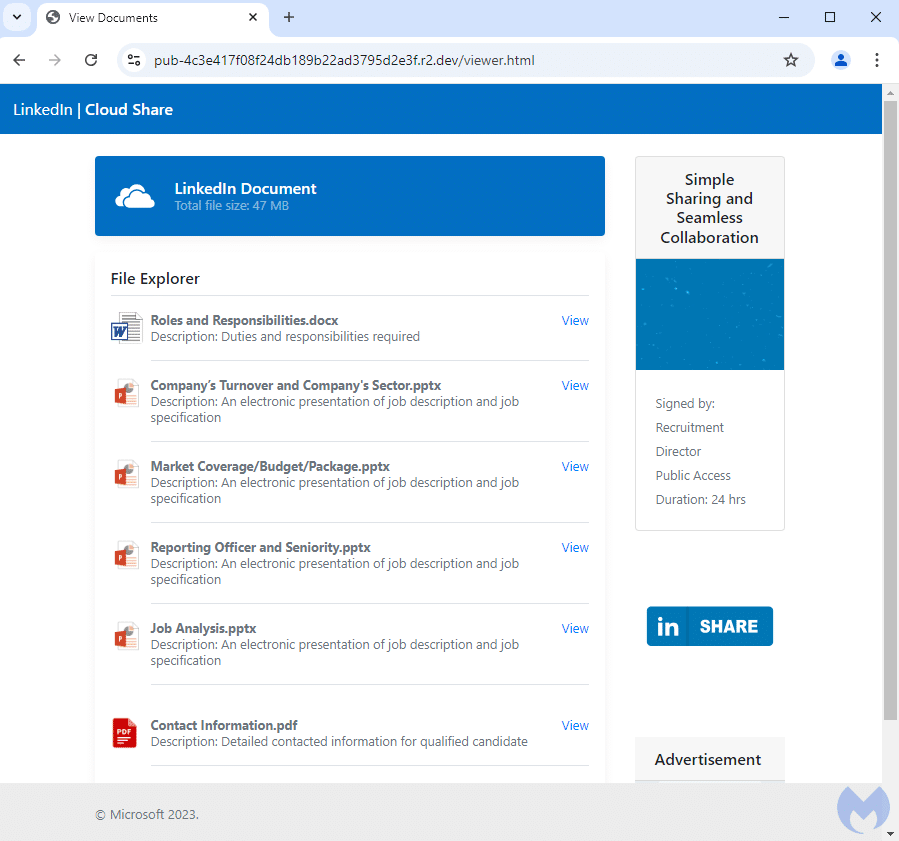The width and height of the screenshot is (899, 841).
Task: Reload the page with the refresh icon
Action: coord(91,60)
